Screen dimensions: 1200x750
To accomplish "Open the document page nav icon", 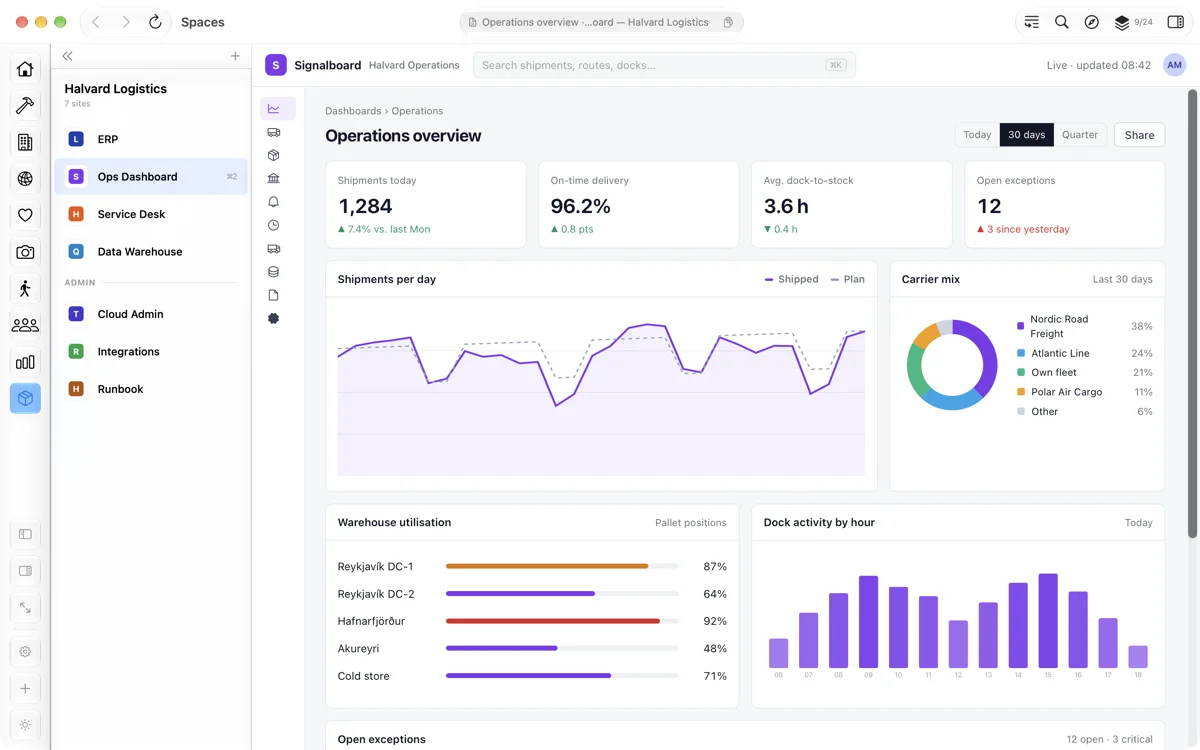I will coord(274,295).
